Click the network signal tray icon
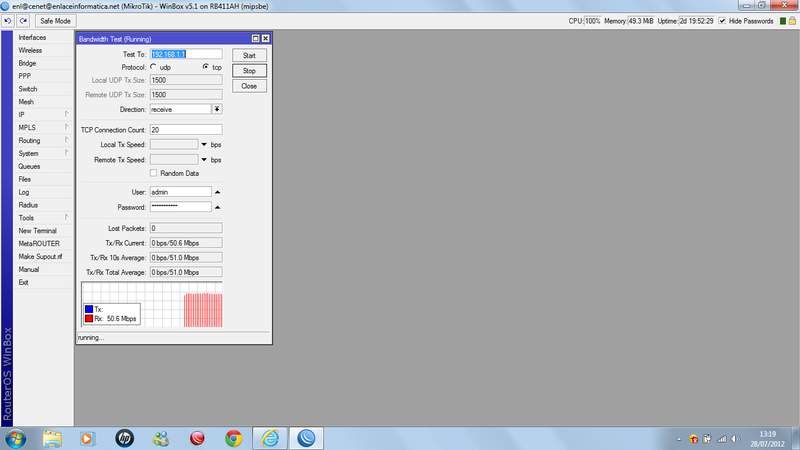Image resolution: width=800 pixels, height=450 pixels. (722, 438)
